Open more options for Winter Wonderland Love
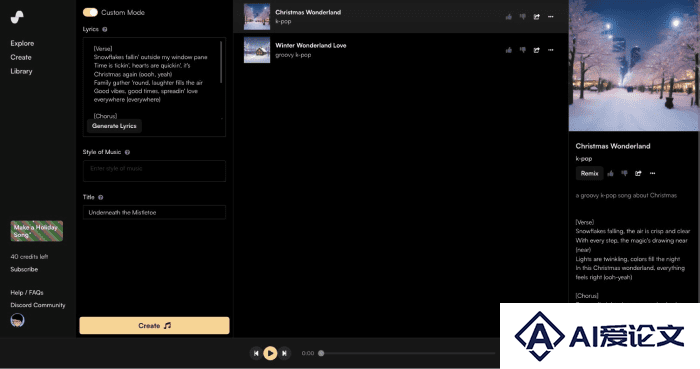The height and width of the screenshot is (369, 700). point(550,50)
